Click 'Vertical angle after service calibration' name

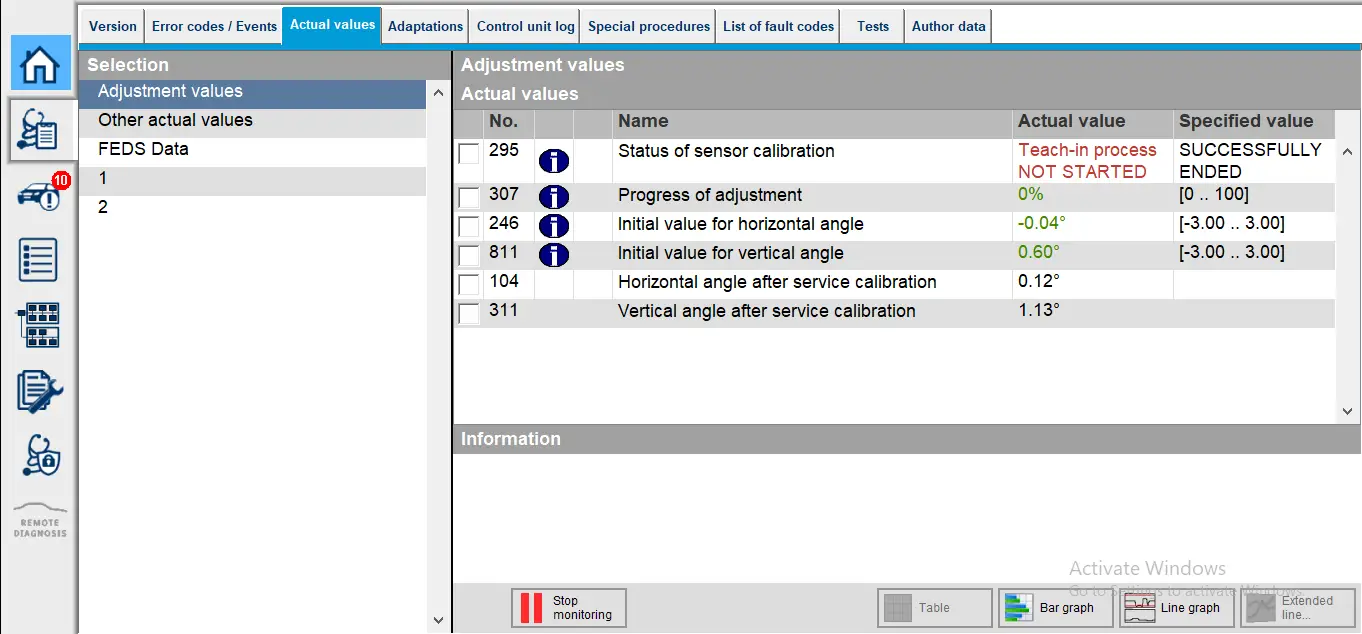click(x=767, y=312)
